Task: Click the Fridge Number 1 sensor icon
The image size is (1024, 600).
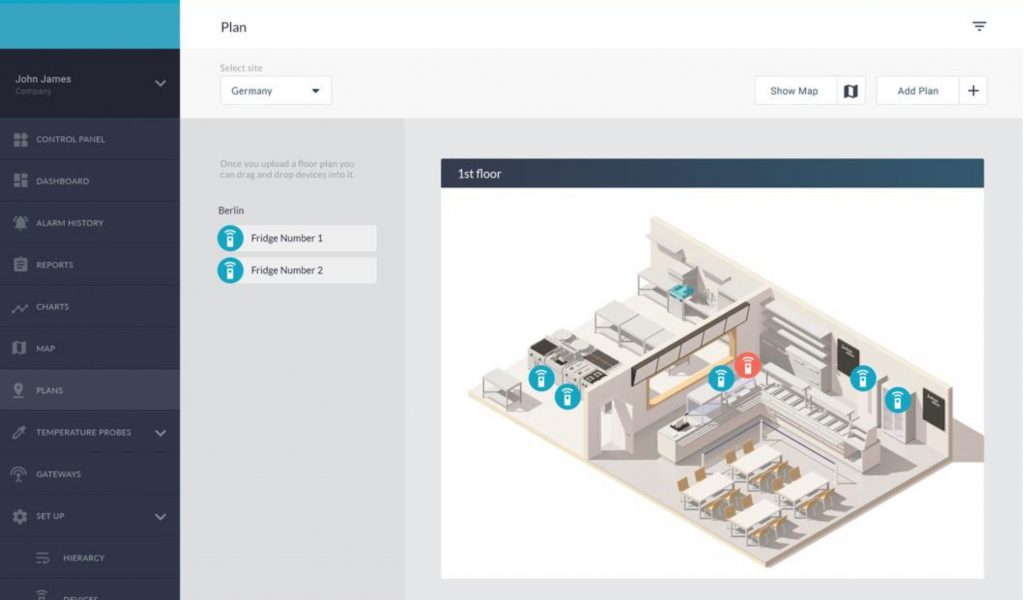Action: click(230, 238)
